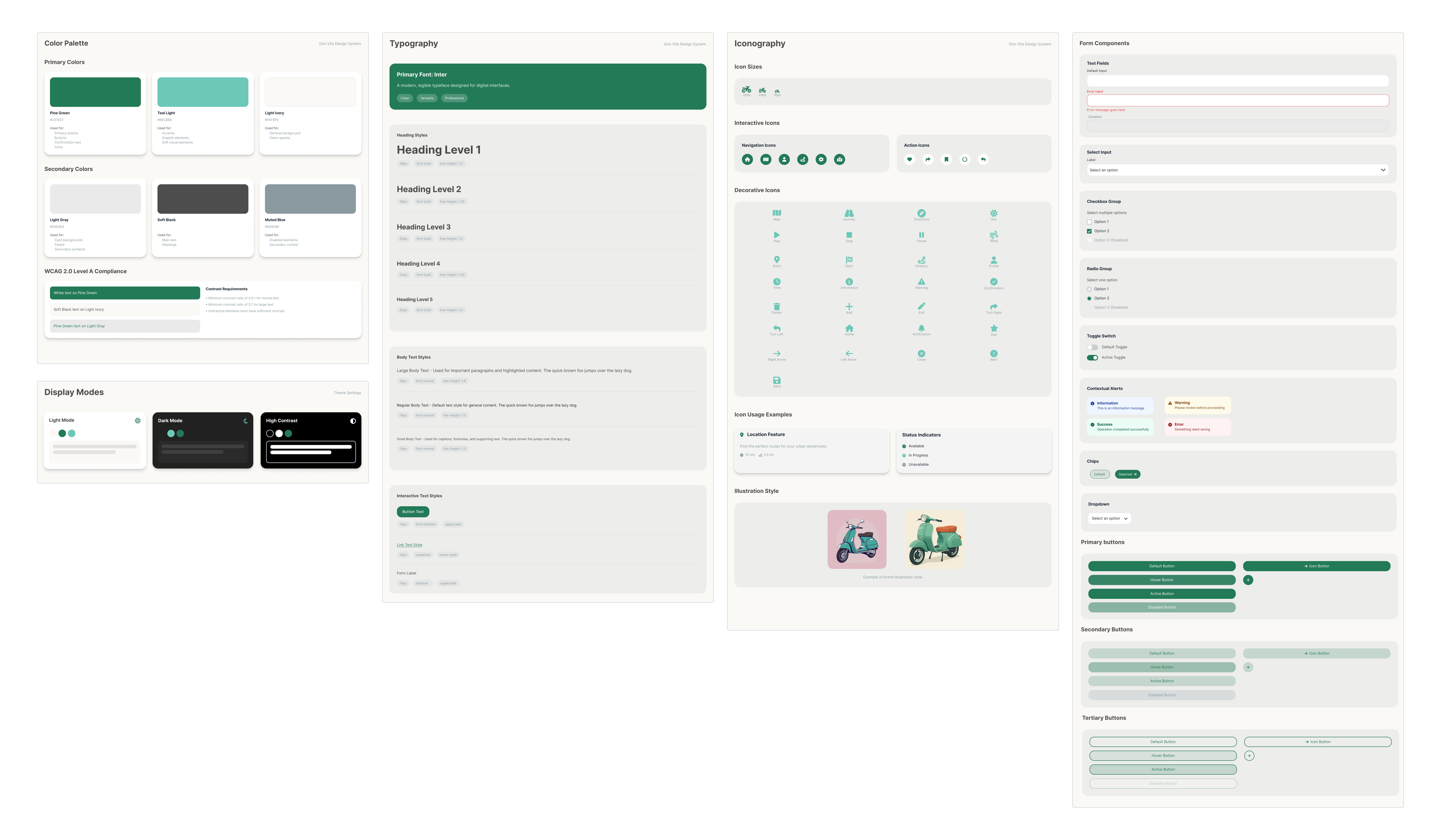This screenshot has width=1441, height=840.
Task: Select Option 2 in the Radio Group
Action: pos(1089,299)
